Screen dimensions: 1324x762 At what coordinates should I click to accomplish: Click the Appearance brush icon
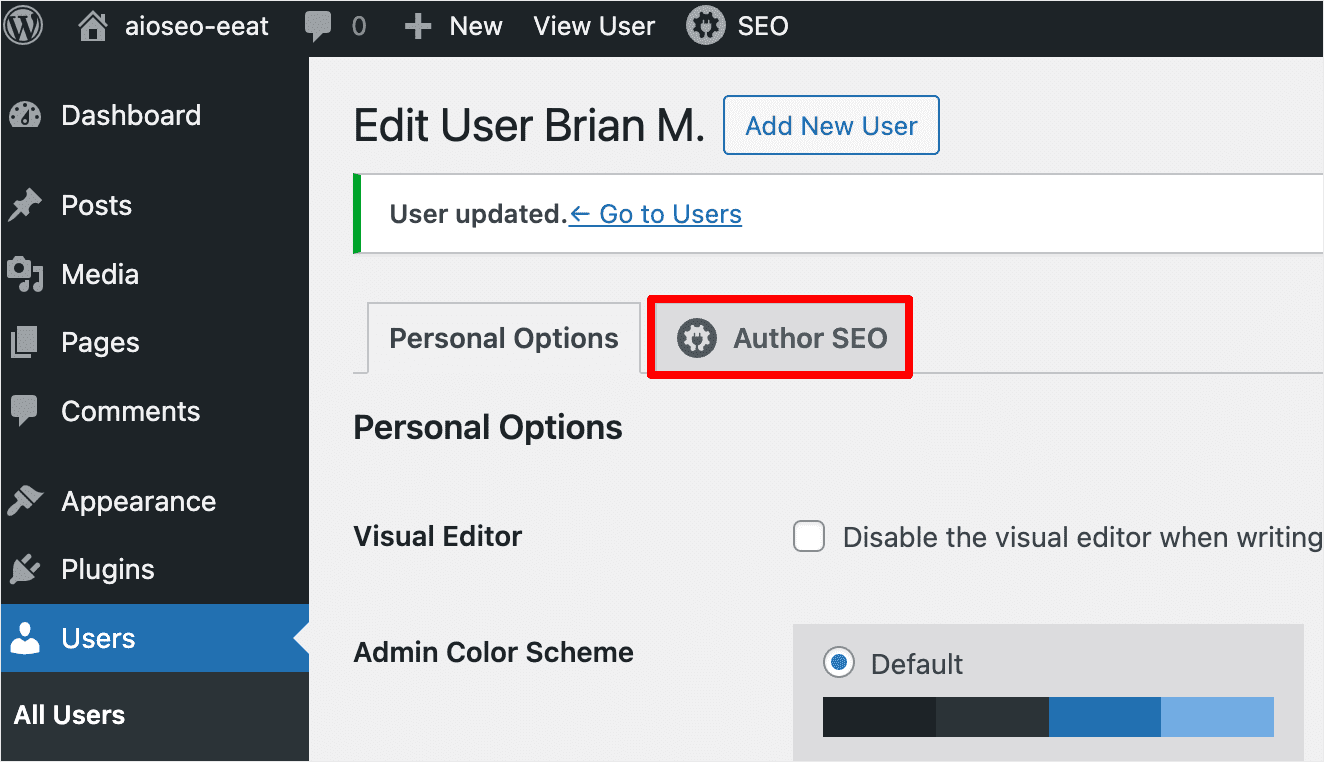click(x=25, y=501)
